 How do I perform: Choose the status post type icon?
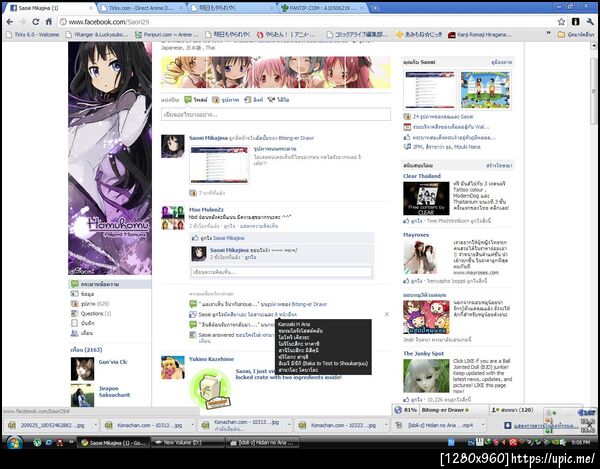[188, 100]
